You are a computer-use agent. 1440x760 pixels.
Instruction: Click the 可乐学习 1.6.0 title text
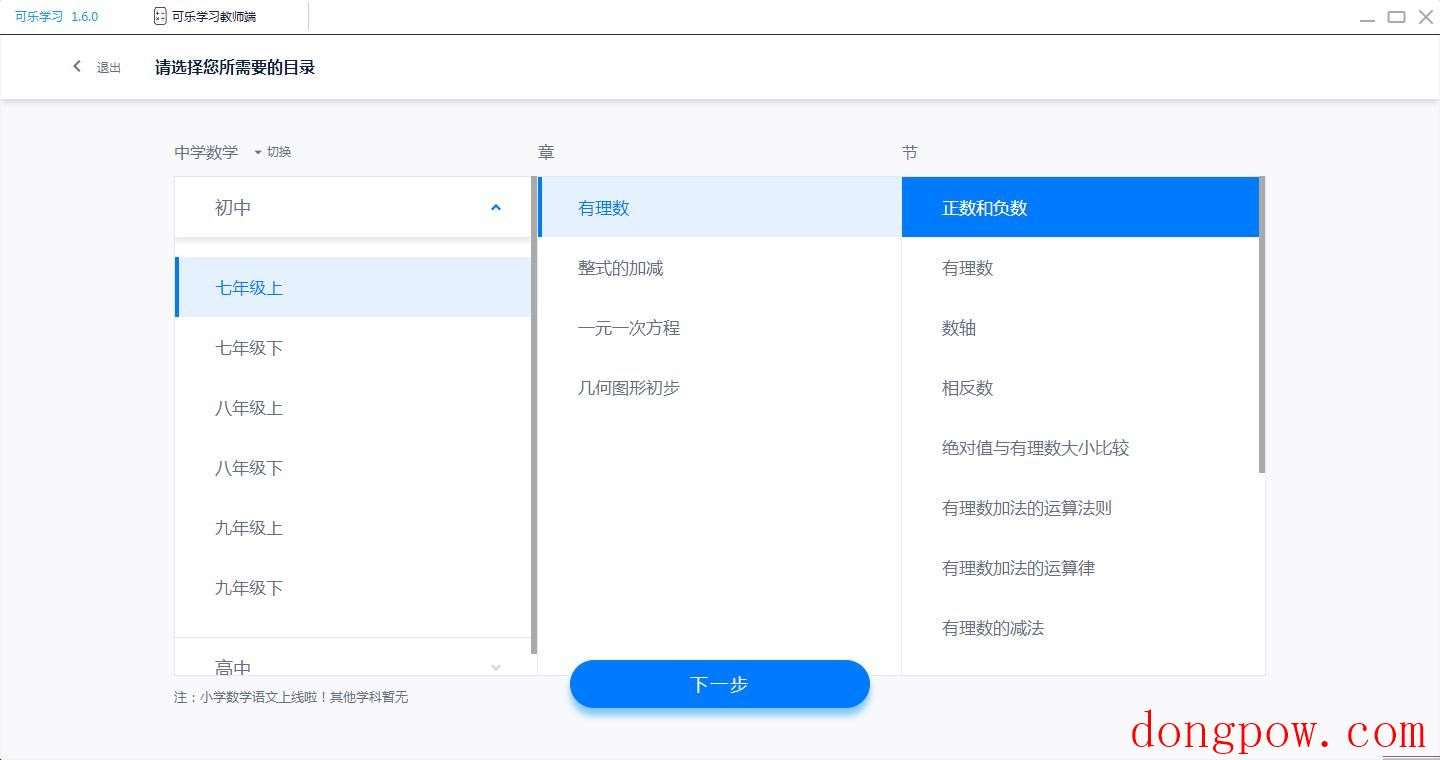point(56,16)
